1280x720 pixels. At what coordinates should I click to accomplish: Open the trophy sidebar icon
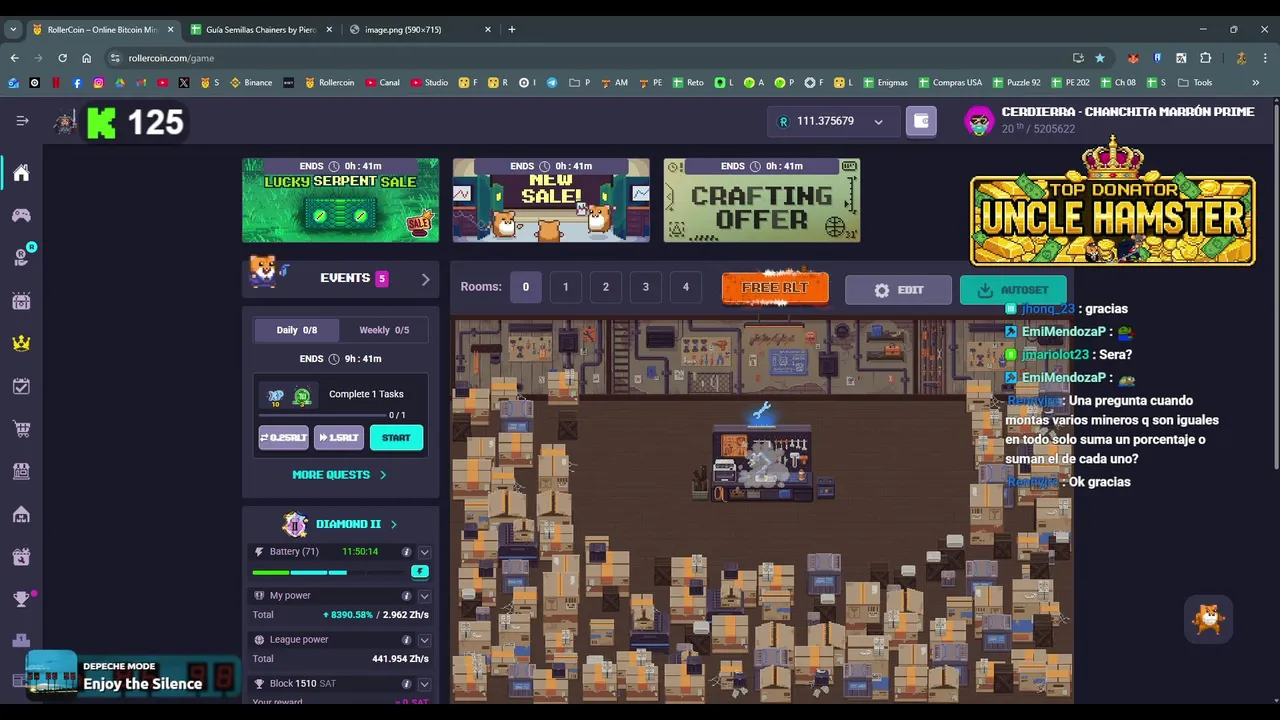click(21, 599)
